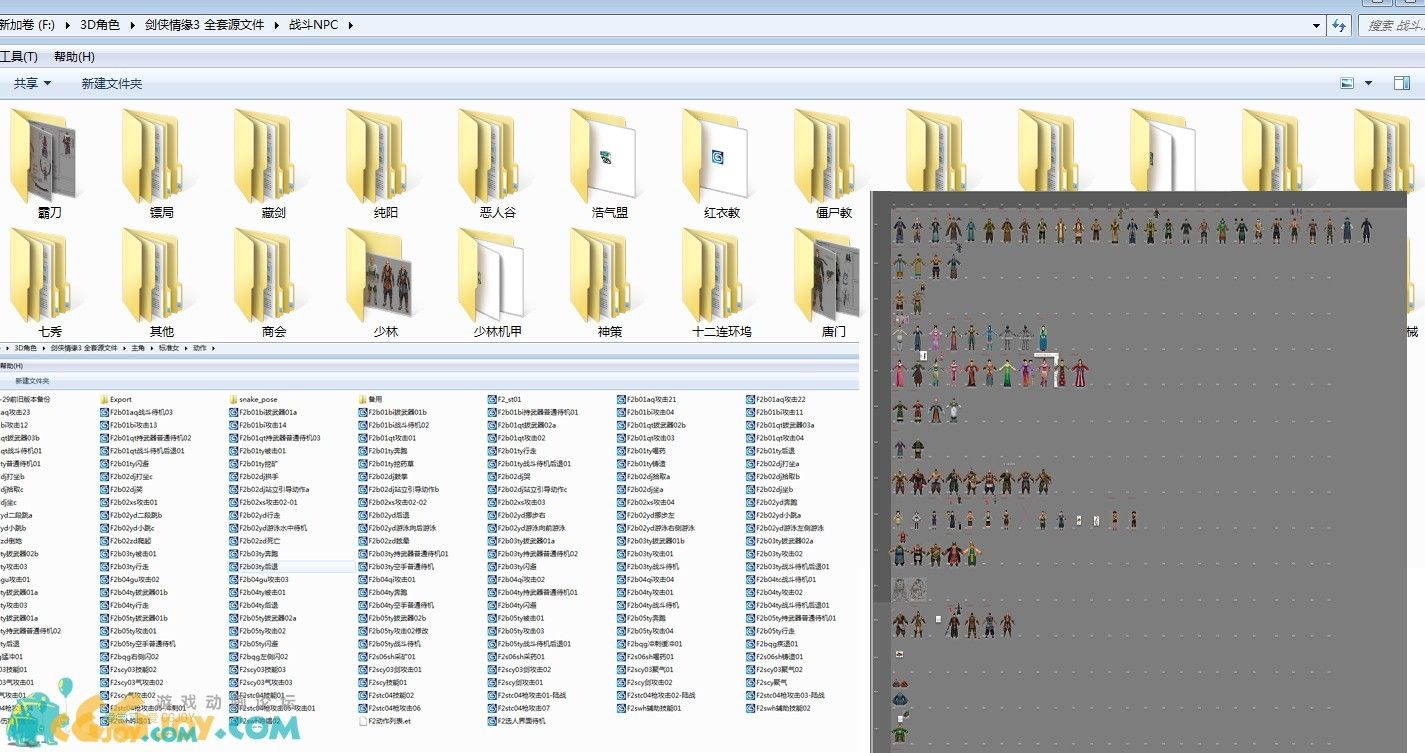Select file F2选人界面待机

[516, 721]
